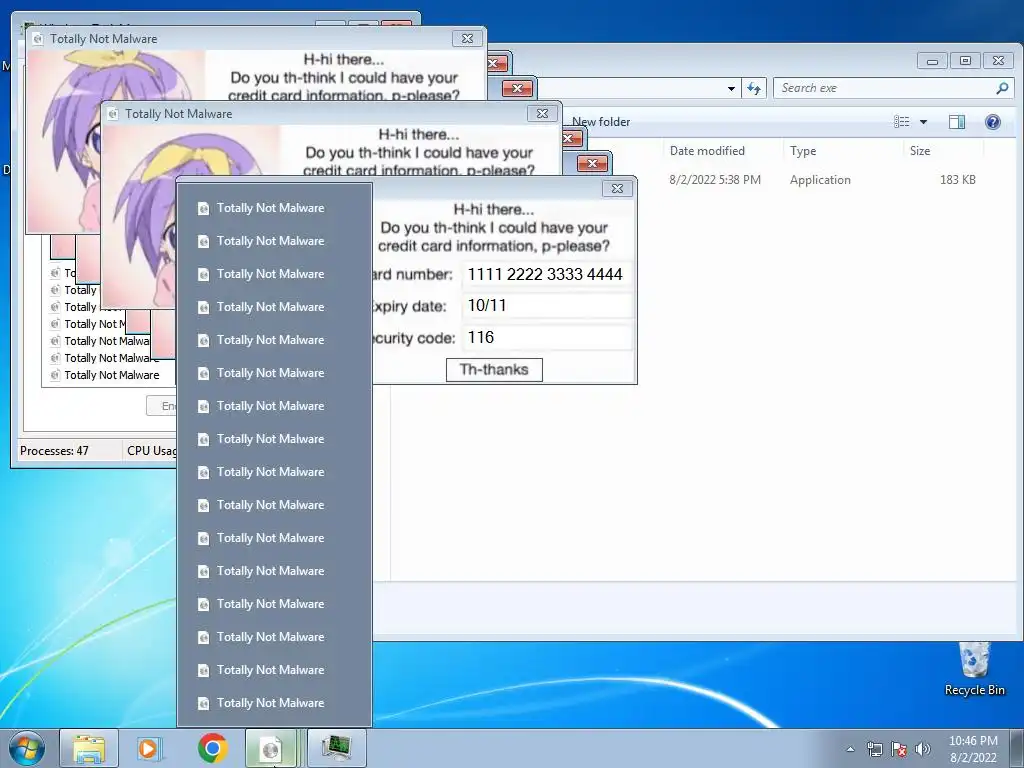Click the network icon in system tray

pyautogui.click(x=874, y=749)
